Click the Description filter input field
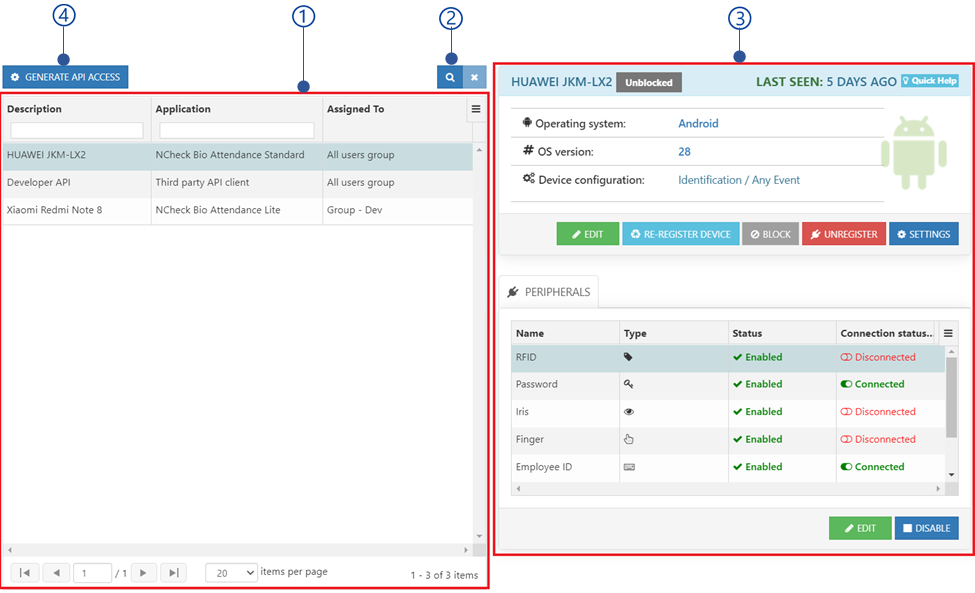Viewport: 975px width, 593px height. (x=76, y=130)
